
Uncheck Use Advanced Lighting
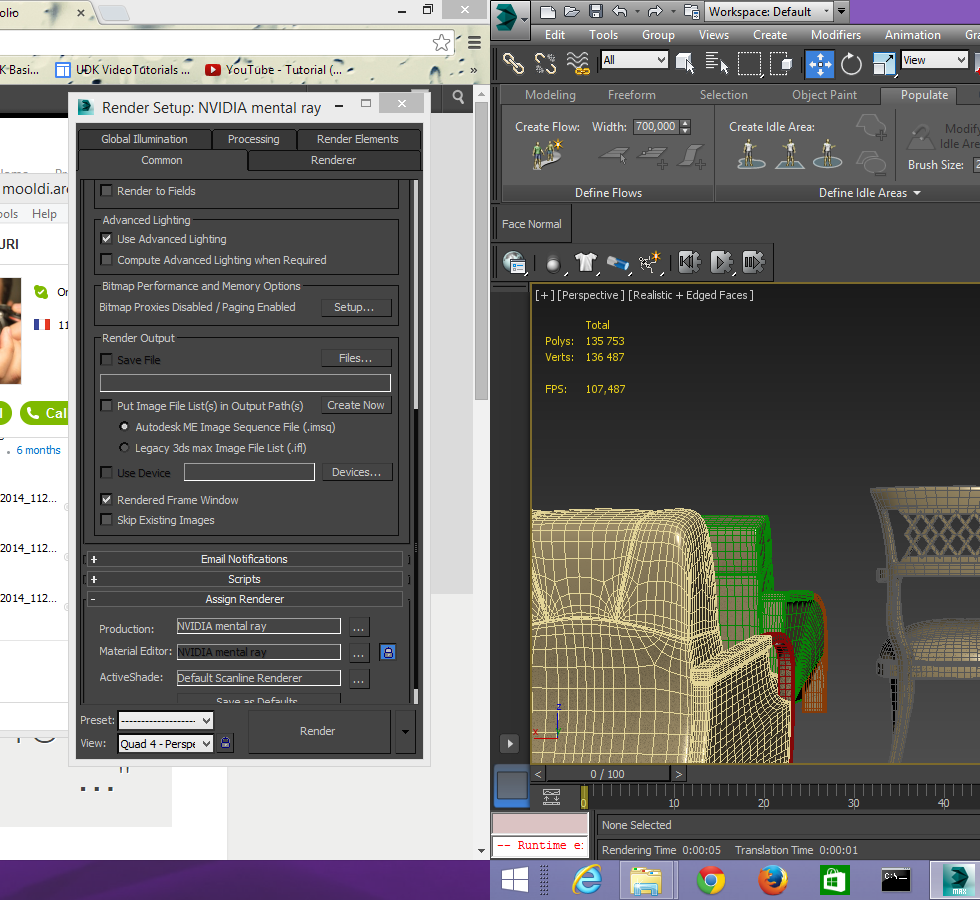(x=107, y=239)
